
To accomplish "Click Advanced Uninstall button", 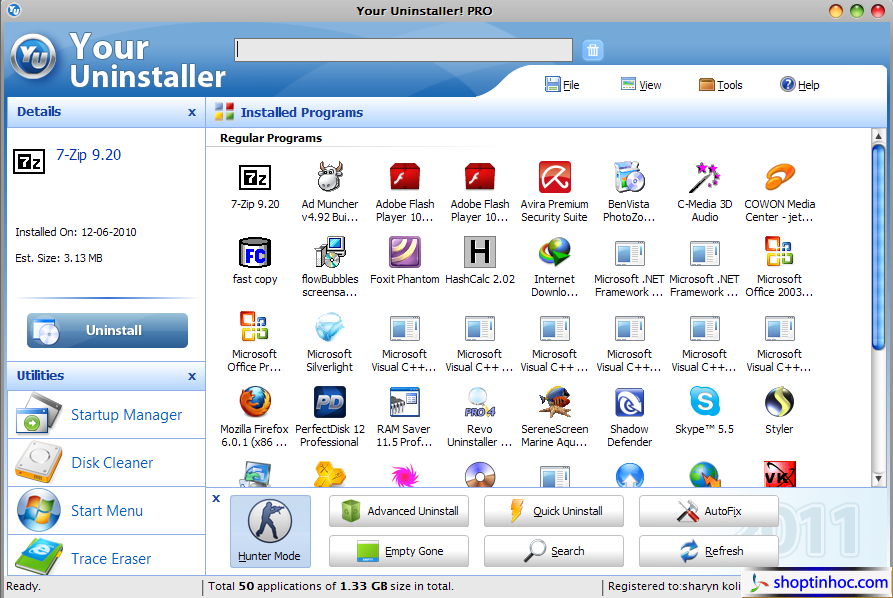I will click(x=399, y=511).
